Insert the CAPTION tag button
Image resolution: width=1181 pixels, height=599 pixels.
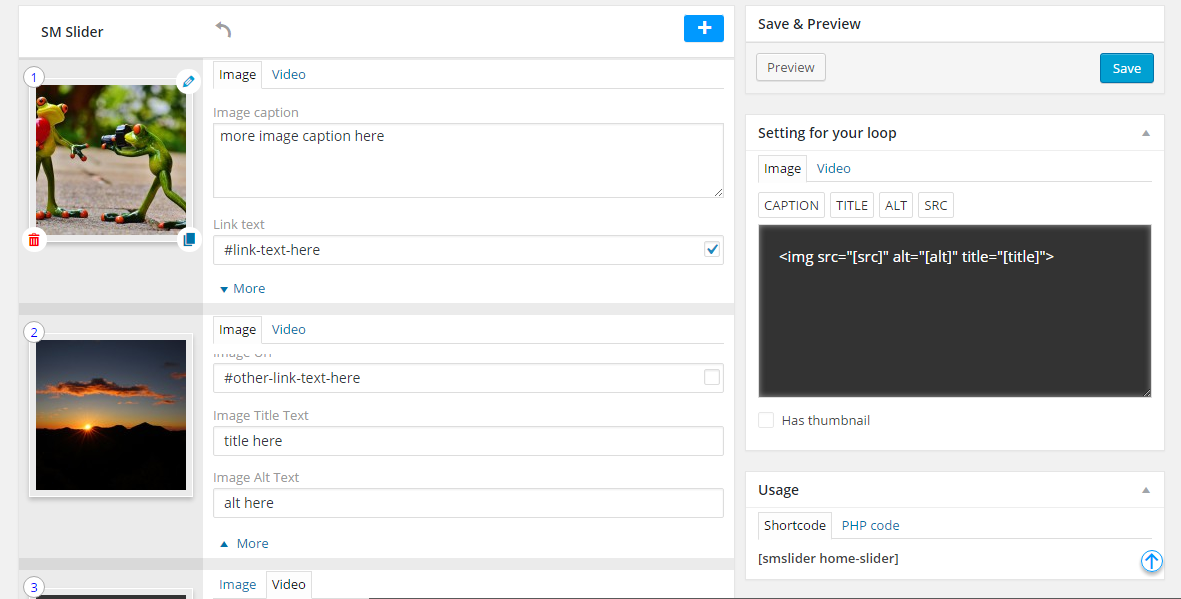pyautogui.click(x=791, y=206)
